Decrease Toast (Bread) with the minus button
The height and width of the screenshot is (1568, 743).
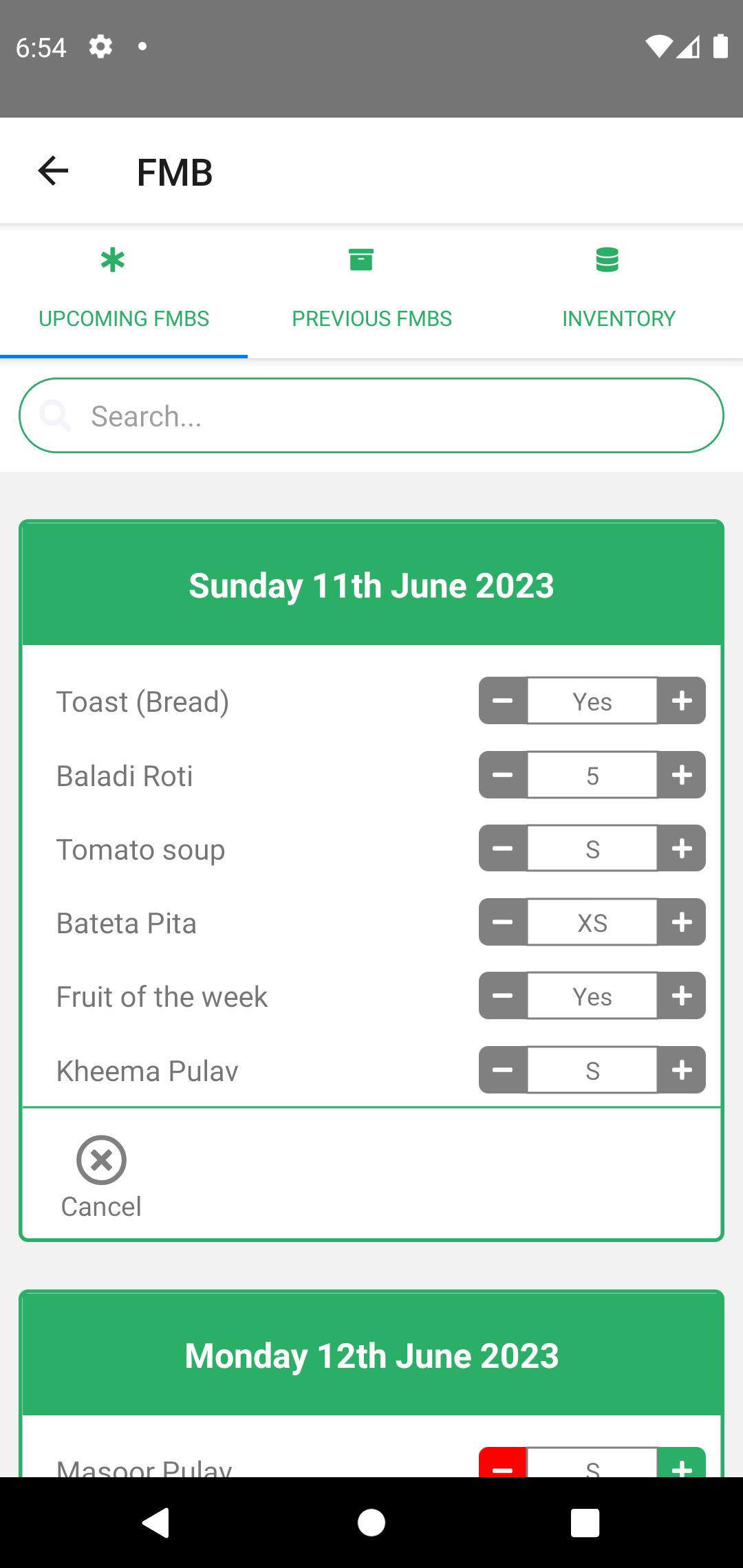503,701
